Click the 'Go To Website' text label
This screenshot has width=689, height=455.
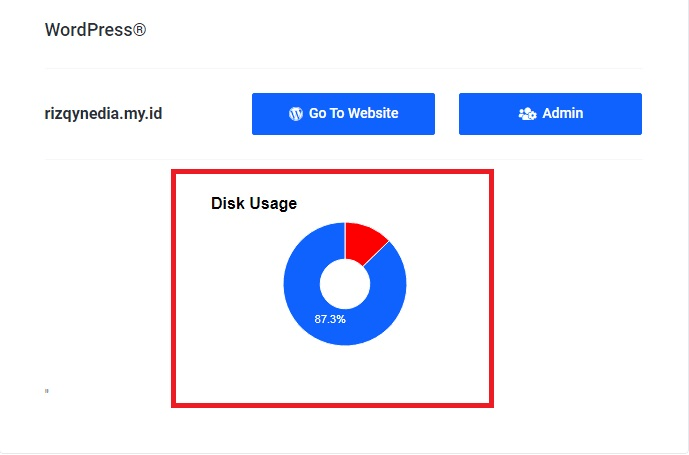(x=353, y=114)
